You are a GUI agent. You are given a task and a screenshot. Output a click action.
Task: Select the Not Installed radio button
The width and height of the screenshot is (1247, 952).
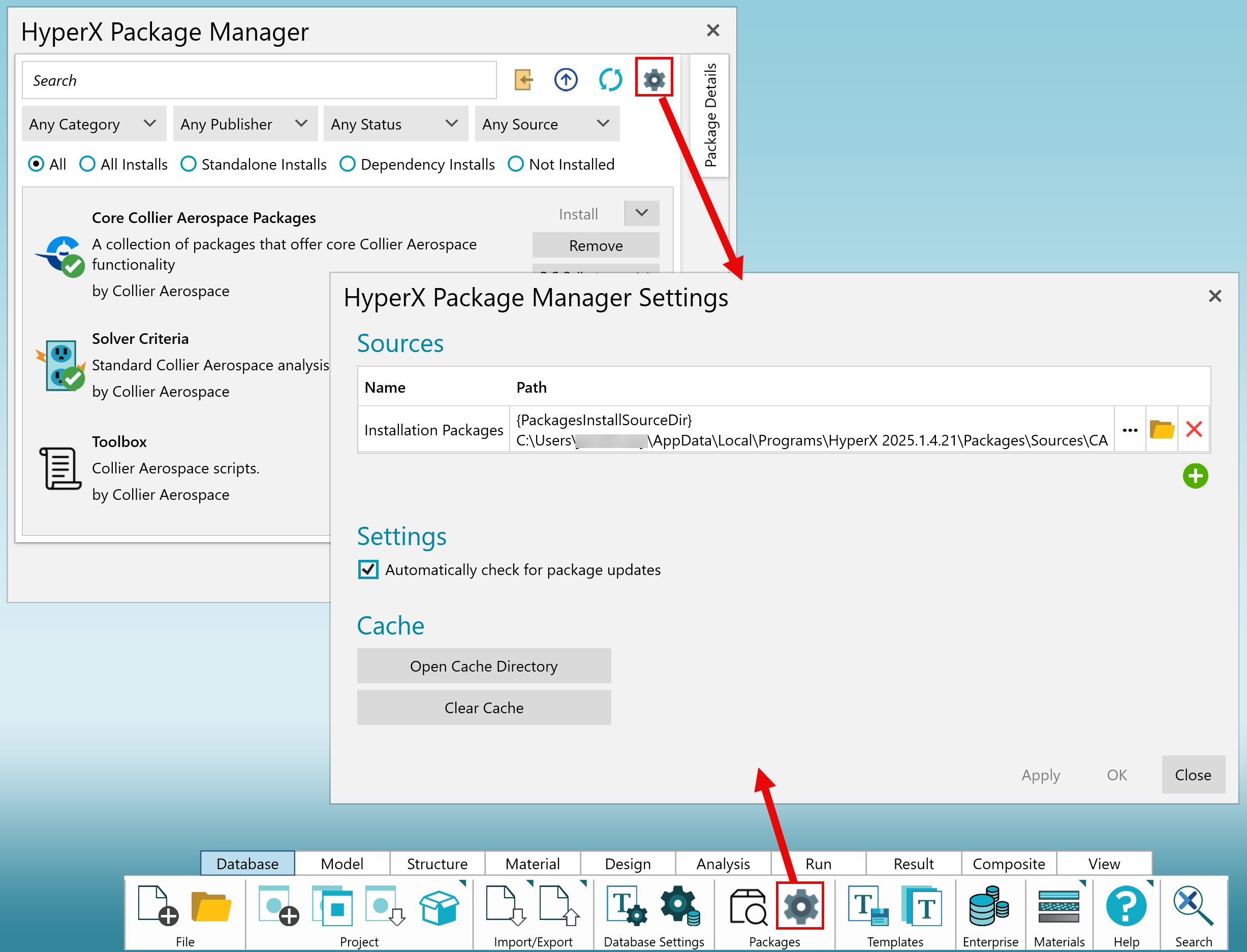coord(515,164)
